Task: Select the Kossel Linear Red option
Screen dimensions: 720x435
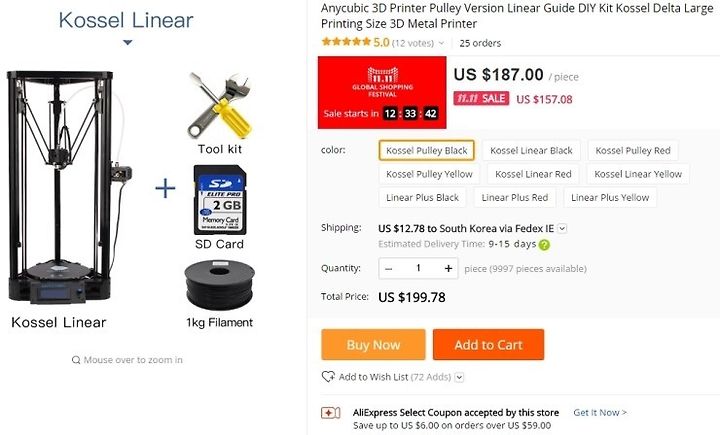Action: point(533,174)
